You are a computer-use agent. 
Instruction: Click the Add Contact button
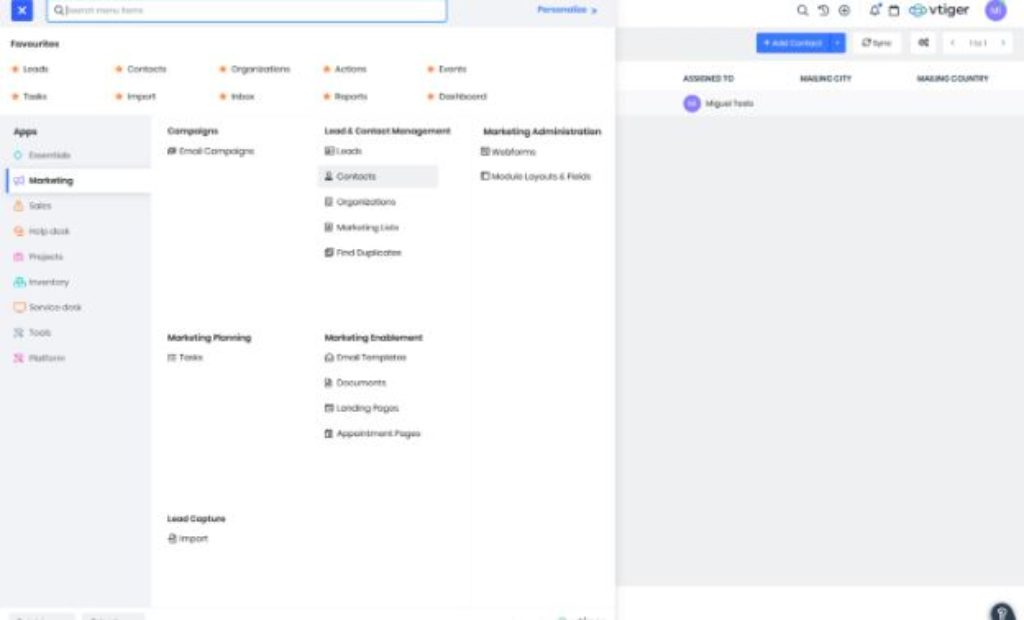click(x=793, y=43)
